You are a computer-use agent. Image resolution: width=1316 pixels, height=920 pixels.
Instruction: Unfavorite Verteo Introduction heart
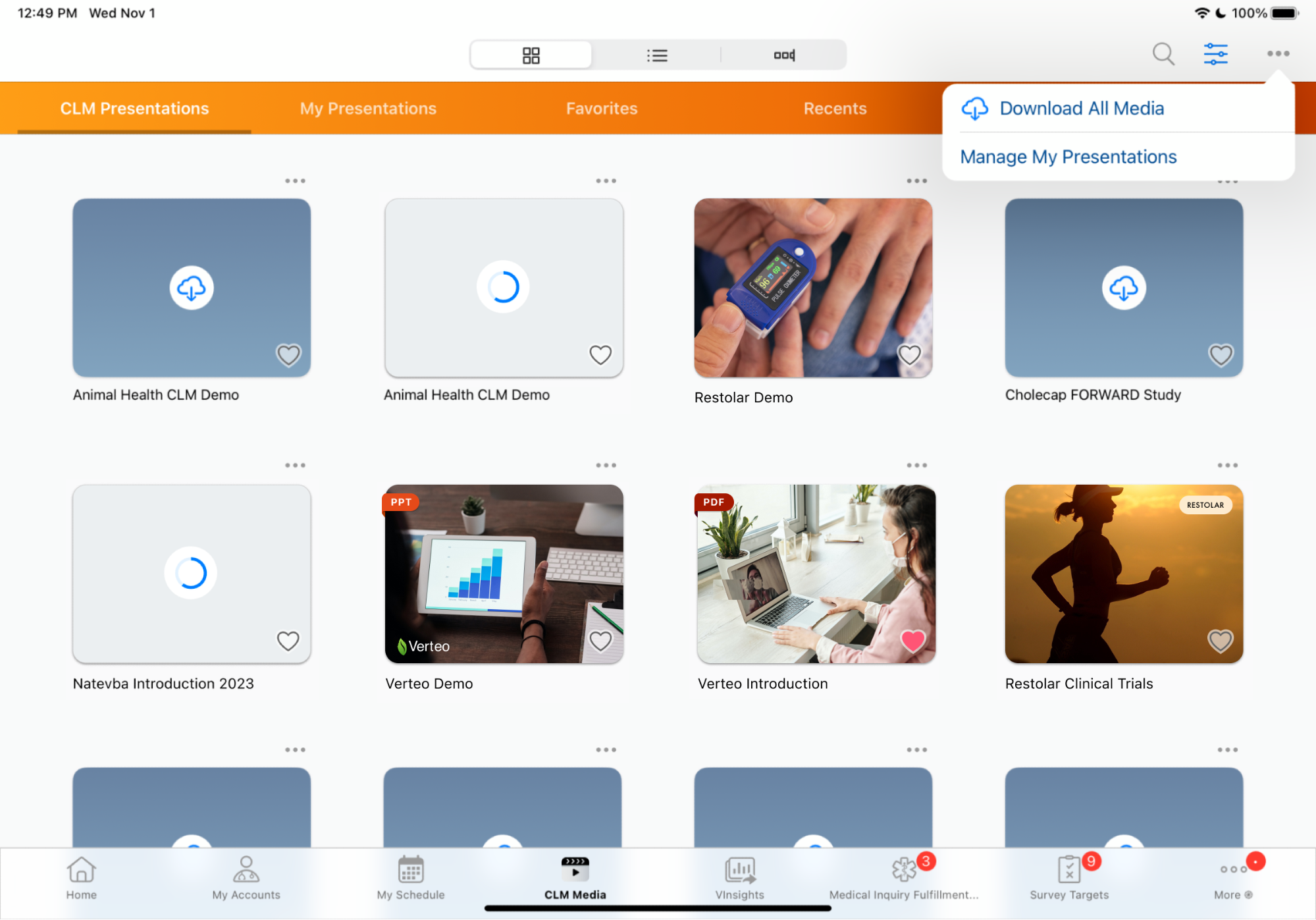[x=912, y=640]
